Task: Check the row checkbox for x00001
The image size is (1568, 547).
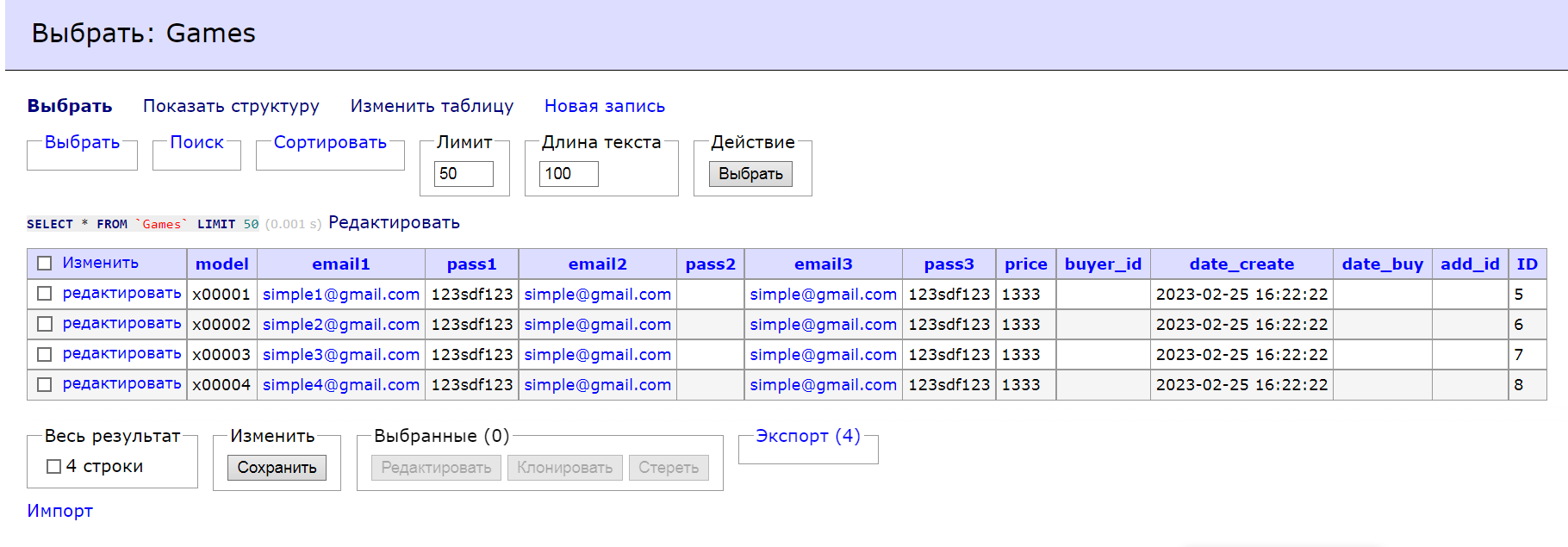Action: (x=45, y=294)
